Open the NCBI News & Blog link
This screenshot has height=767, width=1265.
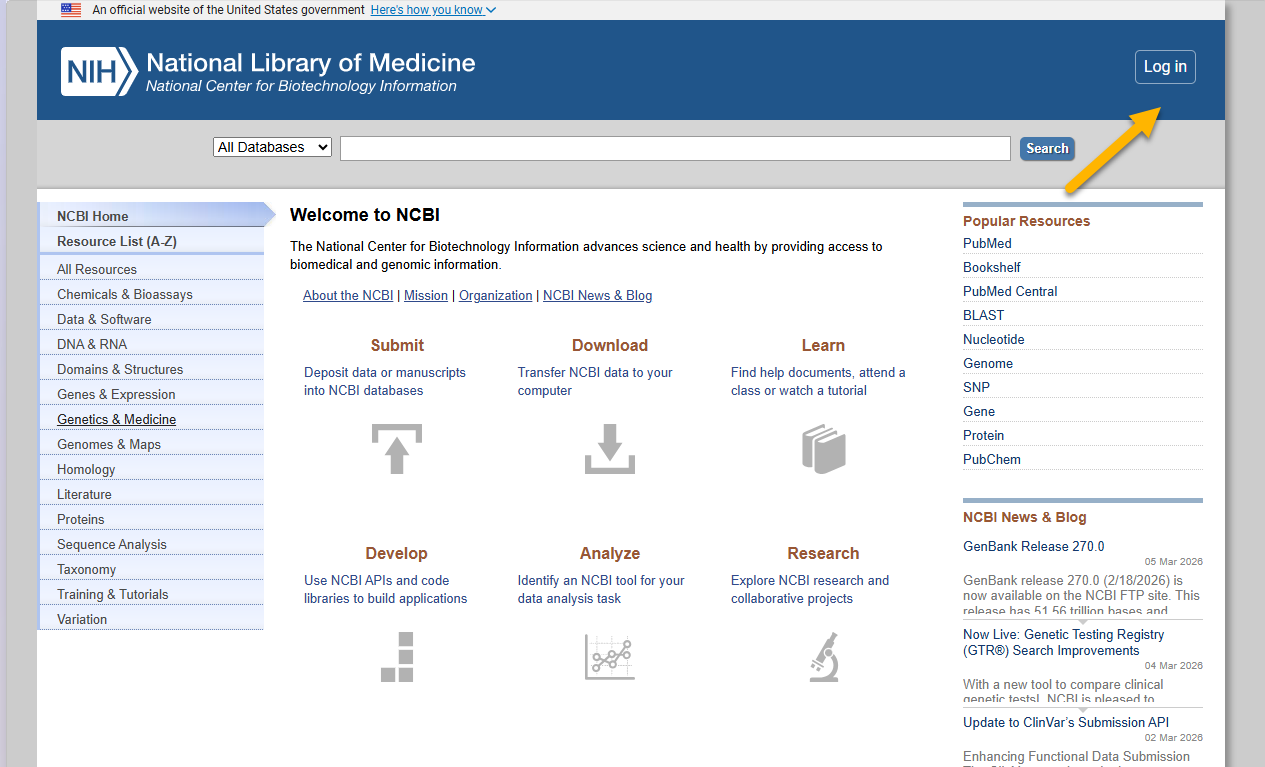597,295
